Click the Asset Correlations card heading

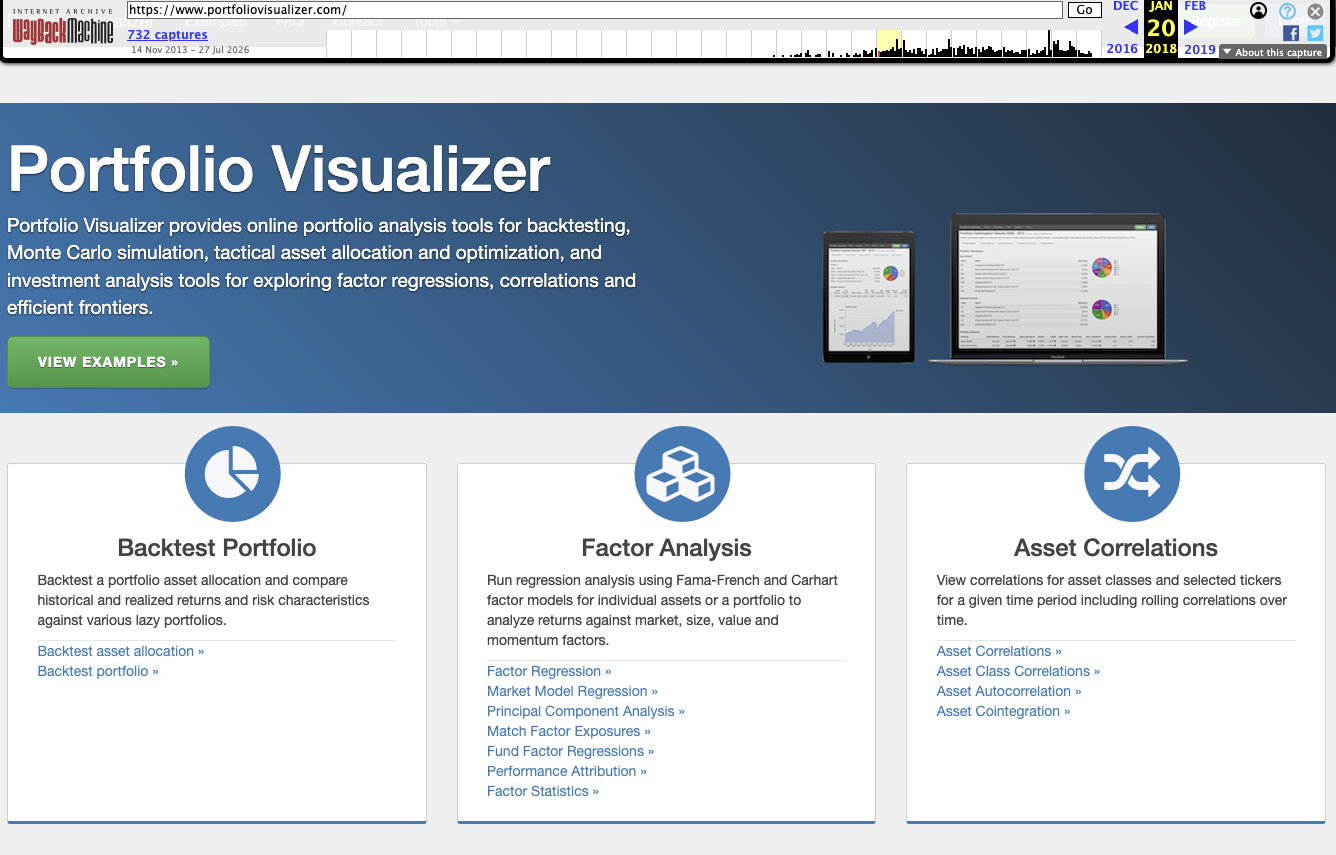pyautogui.click(x=1116, y=548)
